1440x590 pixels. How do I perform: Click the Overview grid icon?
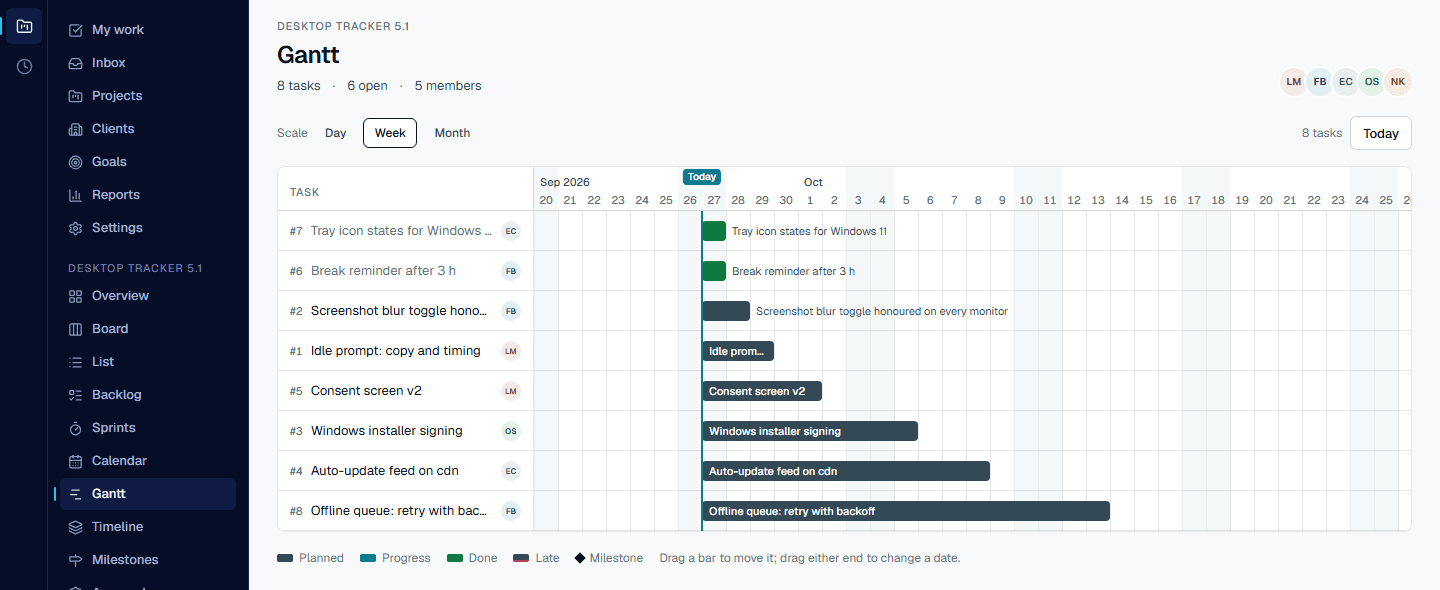coord(75,296)
